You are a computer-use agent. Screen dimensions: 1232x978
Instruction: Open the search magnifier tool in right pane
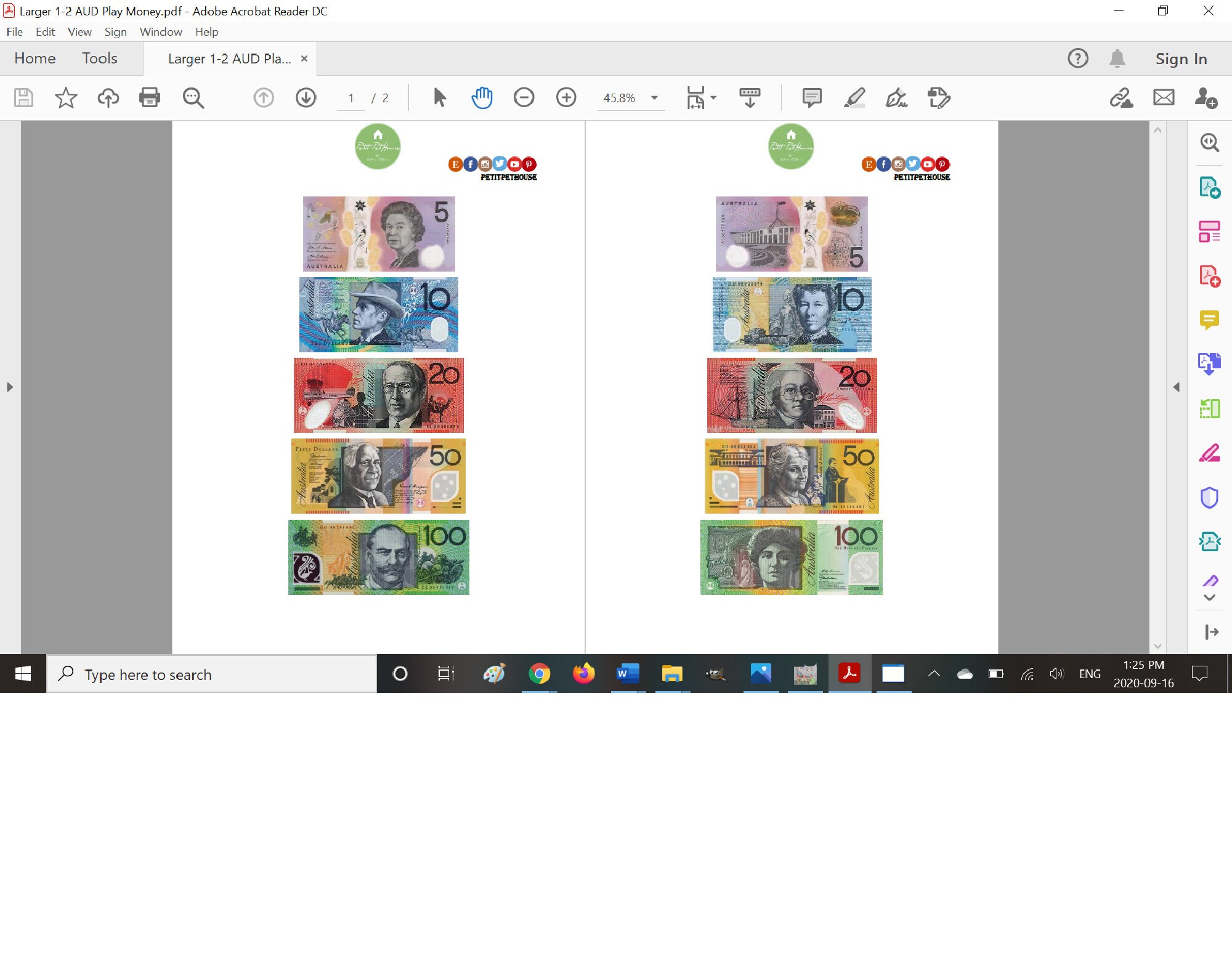[1209, 142]
